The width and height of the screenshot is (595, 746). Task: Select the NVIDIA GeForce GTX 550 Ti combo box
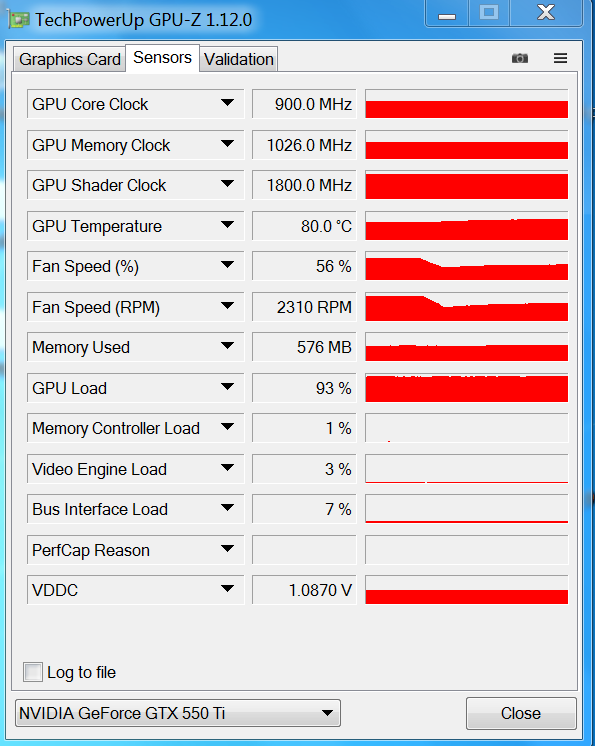pyautogui.click(x=178, y=713)
